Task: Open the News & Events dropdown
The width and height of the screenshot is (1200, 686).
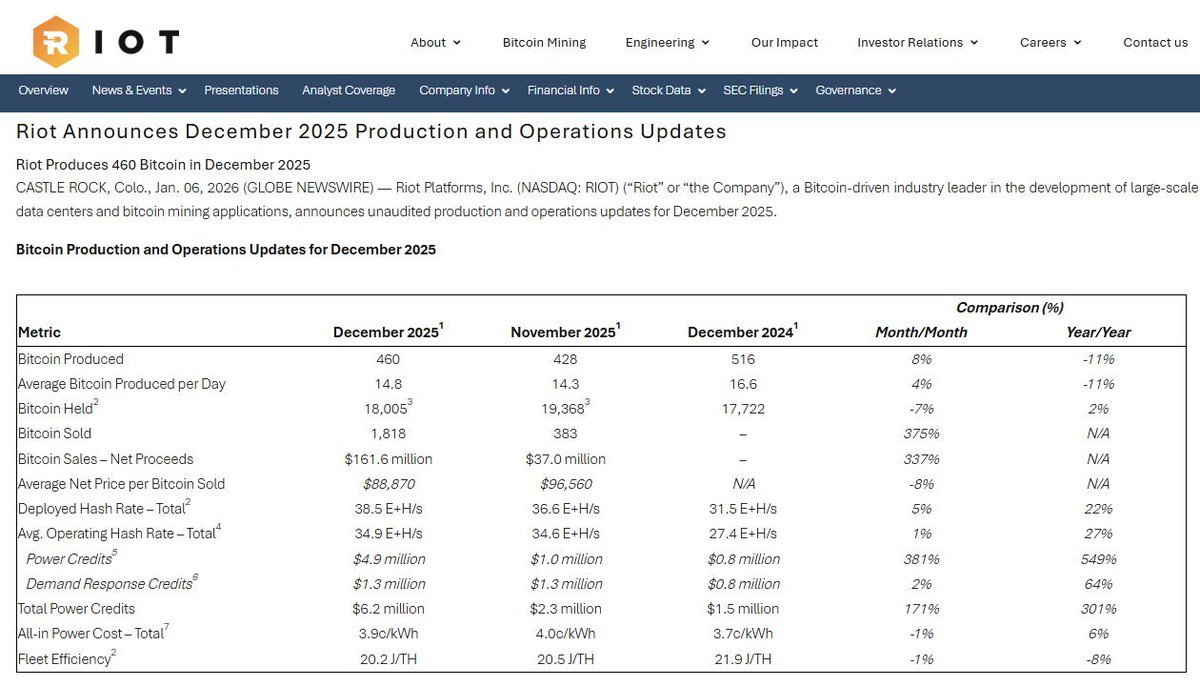Action: [x=137, y=90]
